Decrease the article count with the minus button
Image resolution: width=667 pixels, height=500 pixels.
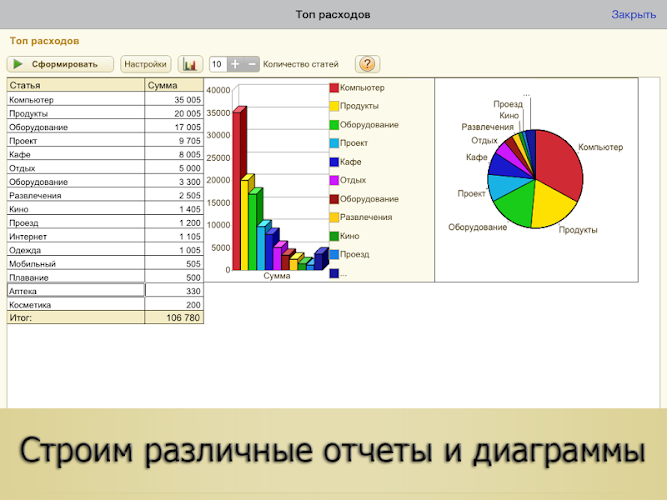pos(252,64)
